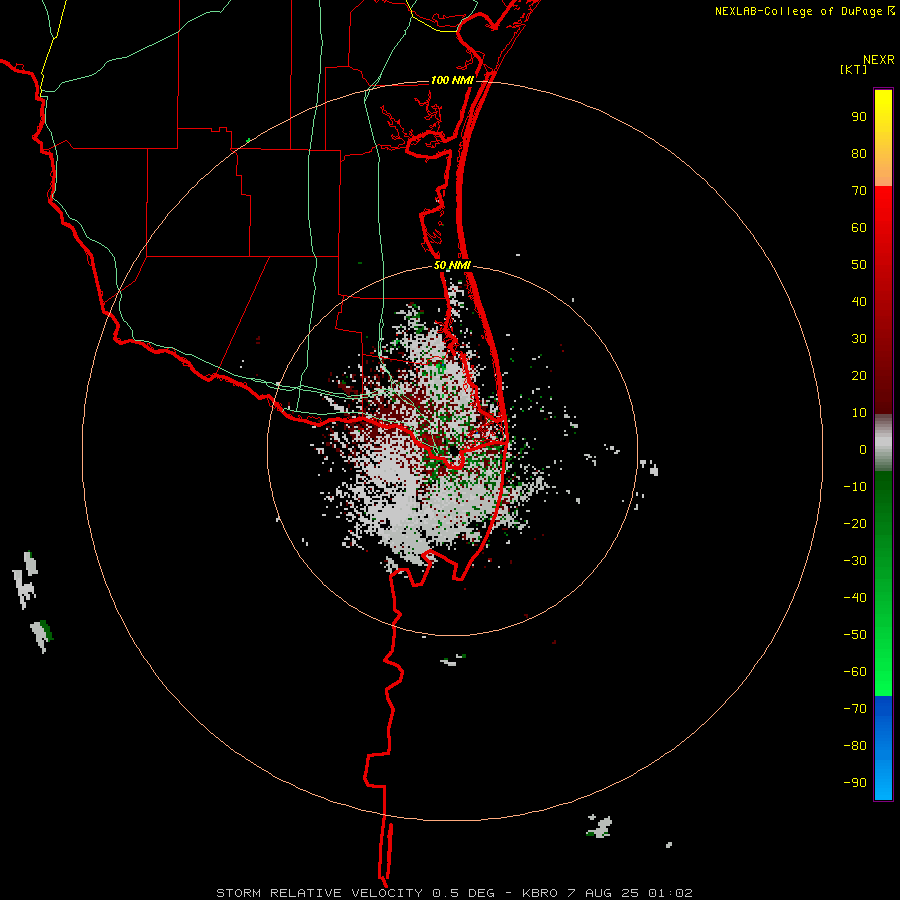900x900 pixels.
Task: Pick the blue bottom segment of the color bar
Action: click(883, 748)
